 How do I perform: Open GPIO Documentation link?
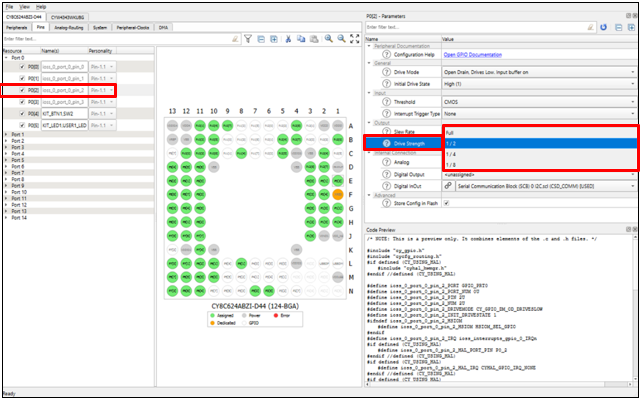tap(473, 55)
